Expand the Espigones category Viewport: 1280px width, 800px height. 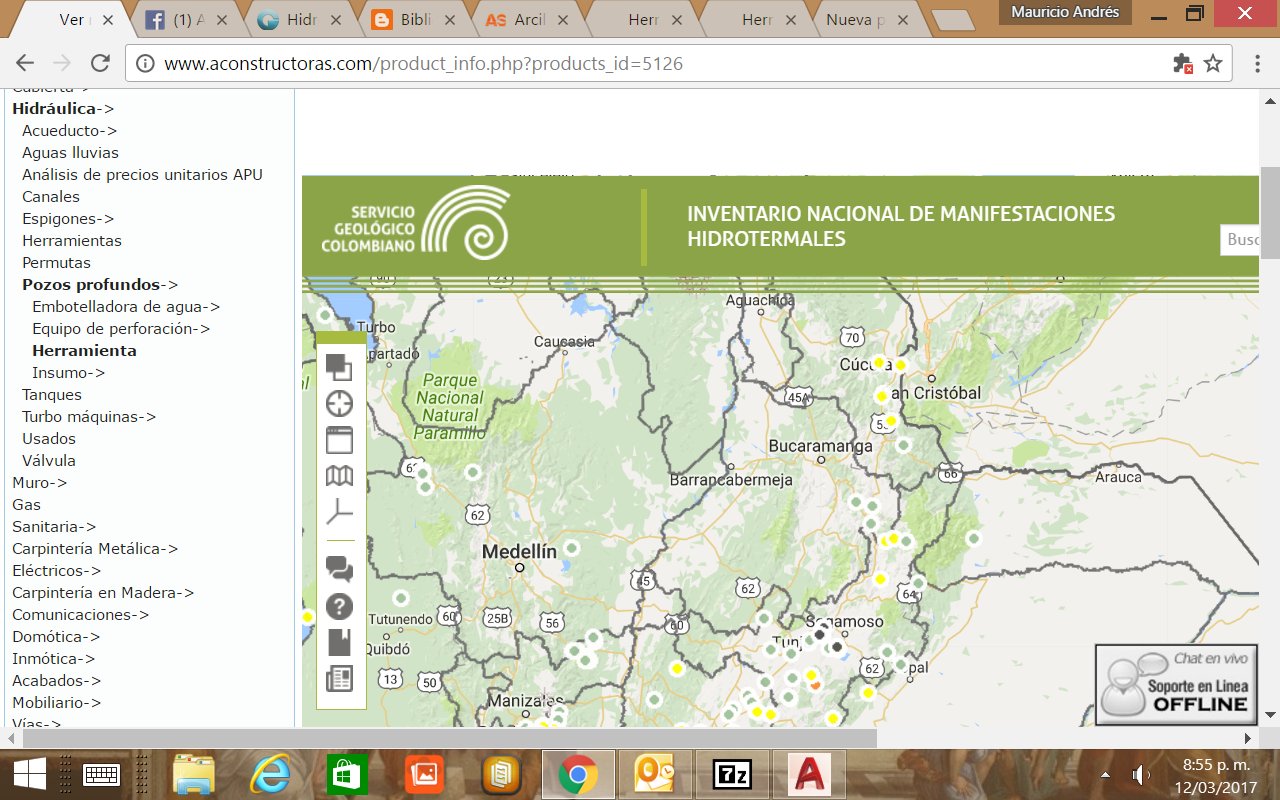pos(68,219)
